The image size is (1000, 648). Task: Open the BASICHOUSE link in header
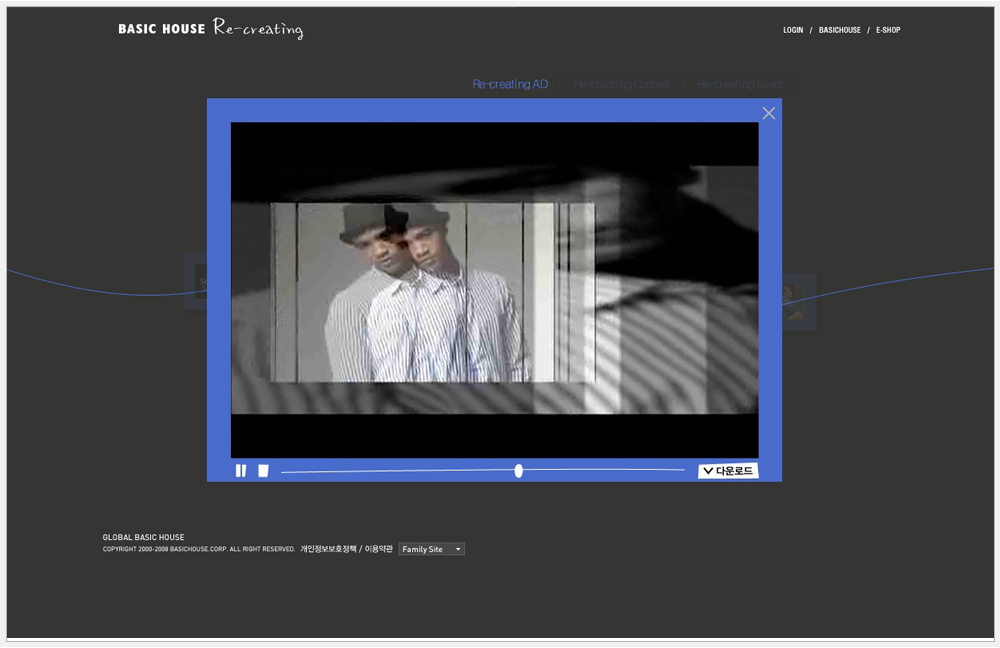point(839,30)
